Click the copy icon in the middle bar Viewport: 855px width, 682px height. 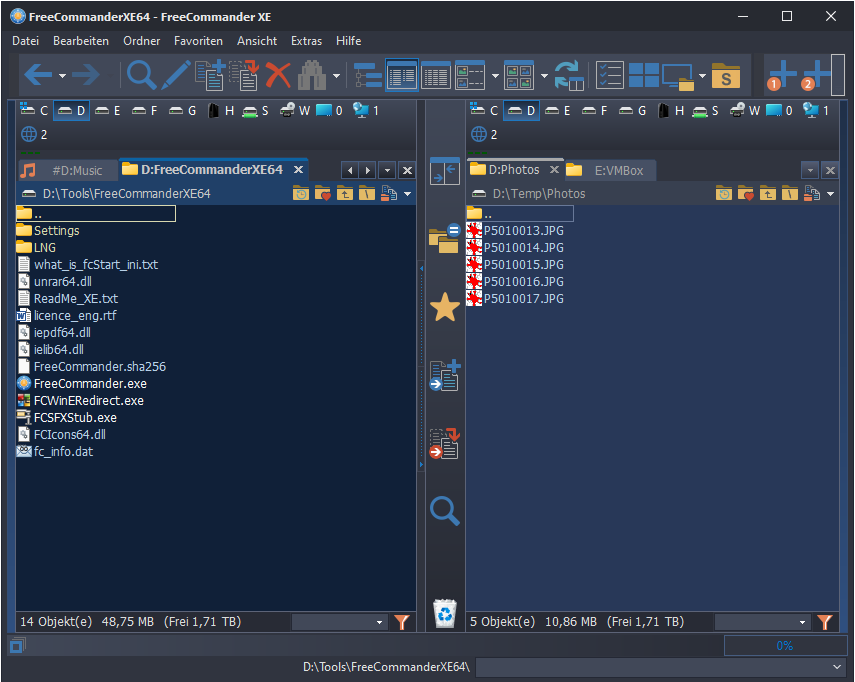[x=445, y=375]
